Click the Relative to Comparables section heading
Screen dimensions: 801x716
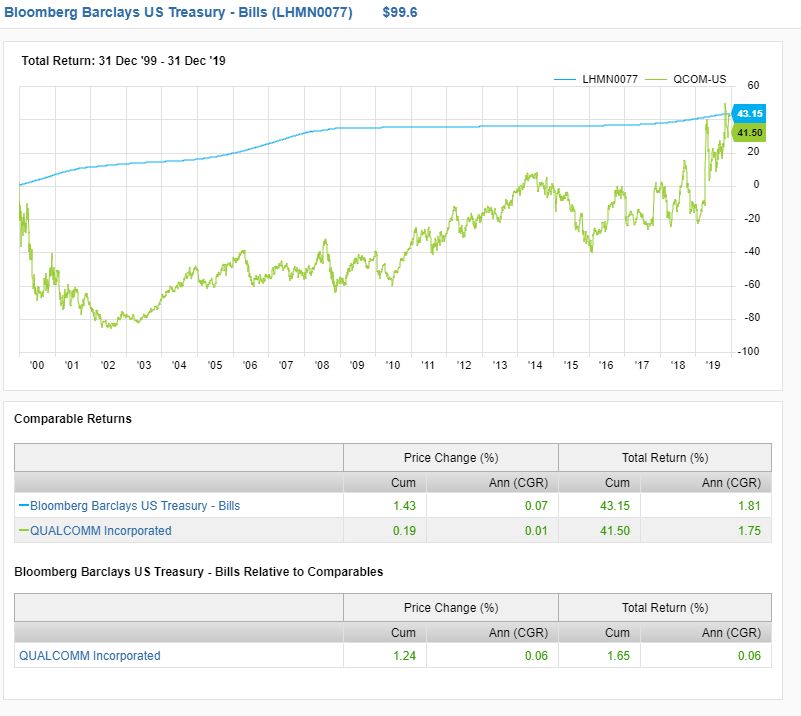(x=199, y=571)
